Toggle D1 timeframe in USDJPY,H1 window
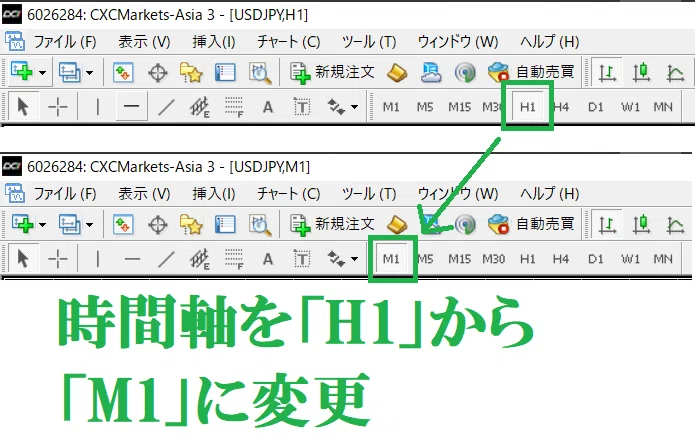Viewport: 695px width, 438px height. tap(596, 107)
